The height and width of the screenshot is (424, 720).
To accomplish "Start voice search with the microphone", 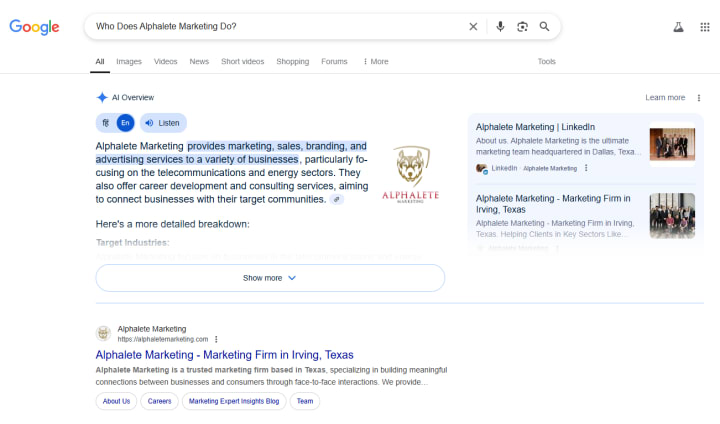I will pos(500,27).
